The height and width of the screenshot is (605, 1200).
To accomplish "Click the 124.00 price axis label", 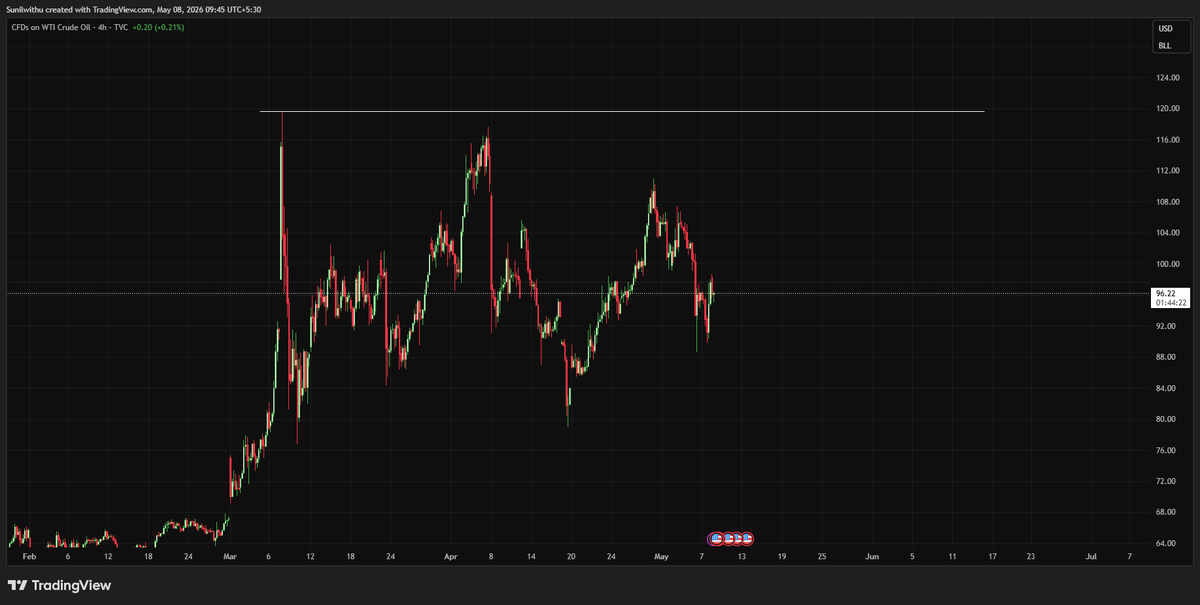I will click(1168, 78).
